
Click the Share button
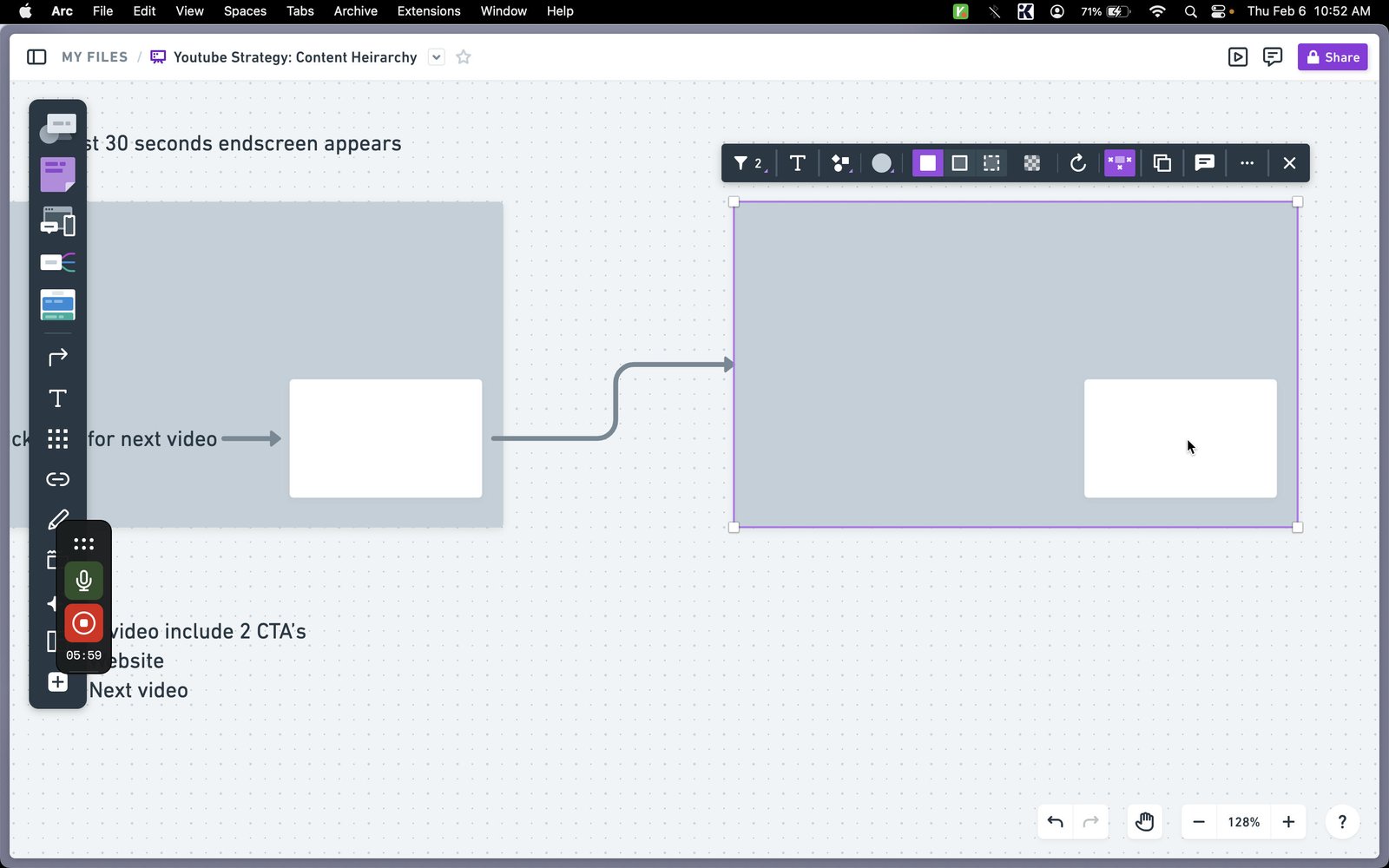(x=1333, y=57)
